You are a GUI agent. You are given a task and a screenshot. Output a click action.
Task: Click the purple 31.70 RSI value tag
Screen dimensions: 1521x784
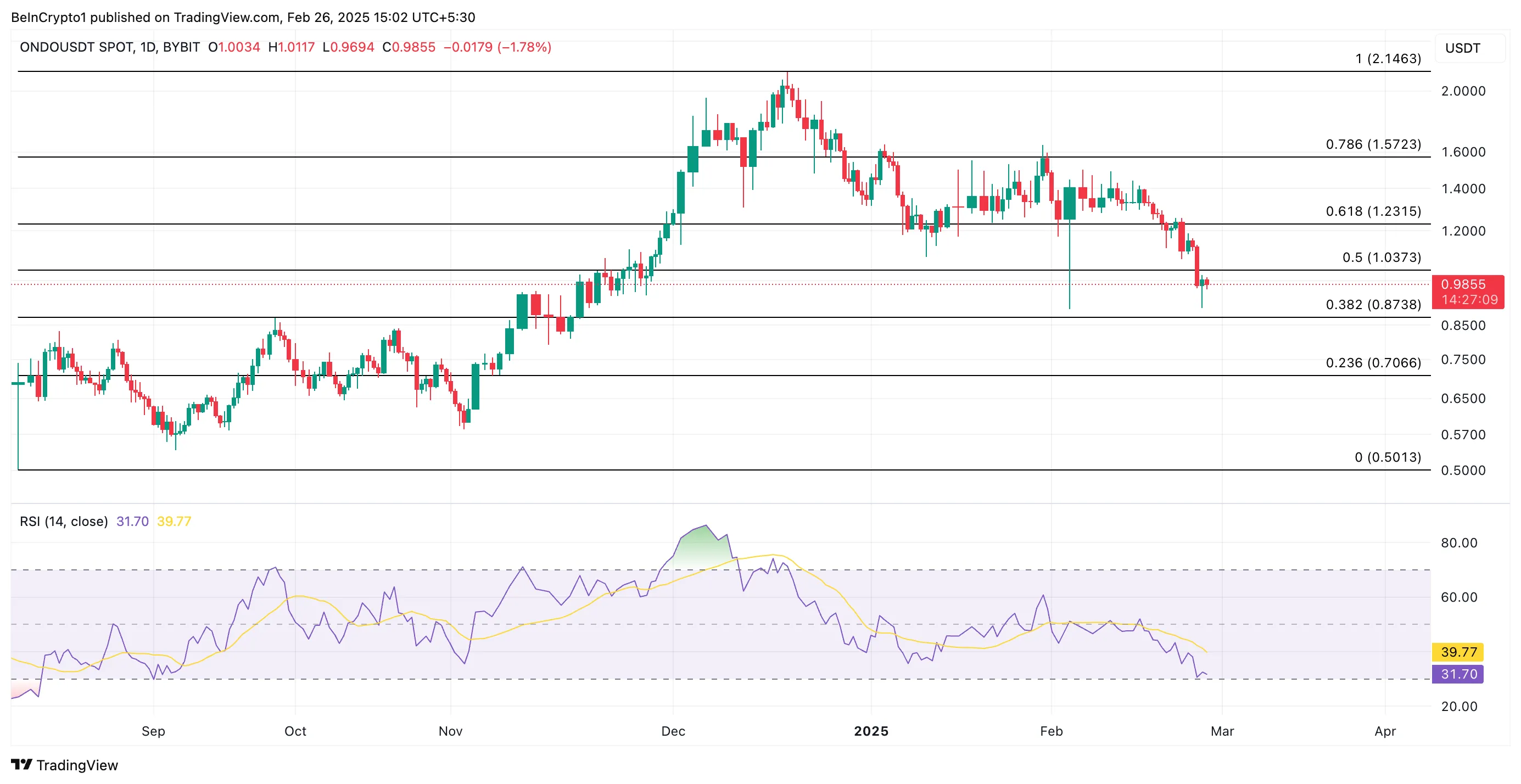(1458, 674)
